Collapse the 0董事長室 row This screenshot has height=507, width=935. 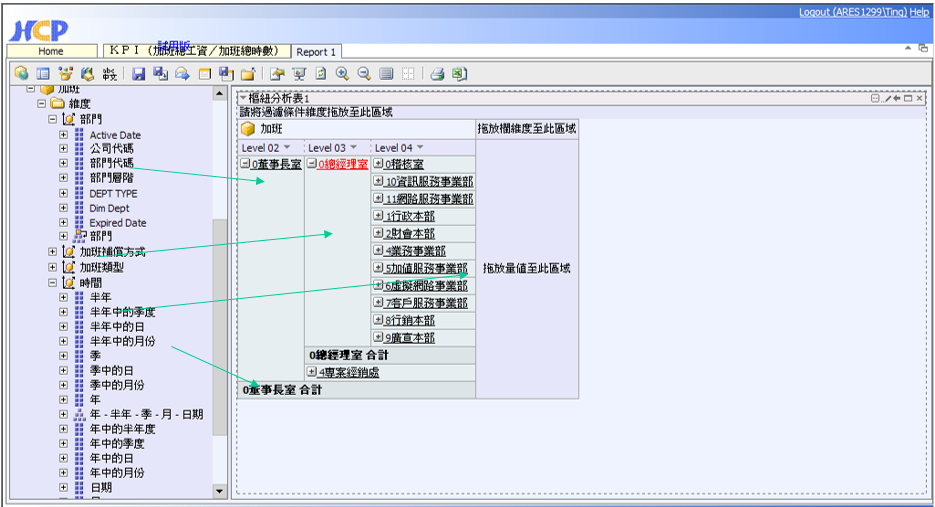(x=245, y=163)
